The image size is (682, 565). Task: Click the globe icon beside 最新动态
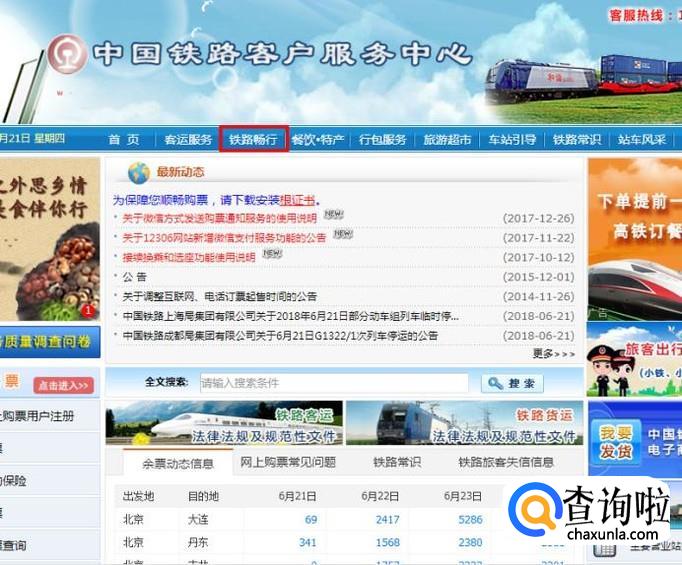click(139, 173)
